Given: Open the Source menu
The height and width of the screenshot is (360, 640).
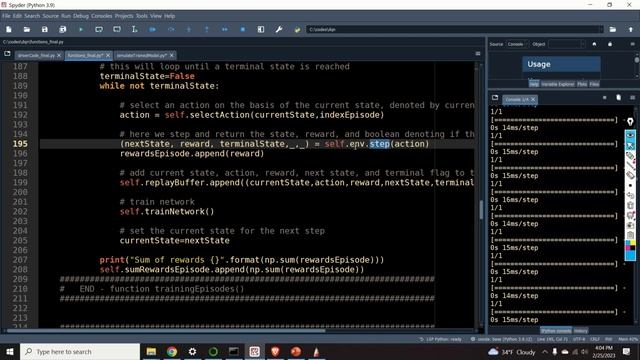Looking at the screenshot, I should (51, 16).
